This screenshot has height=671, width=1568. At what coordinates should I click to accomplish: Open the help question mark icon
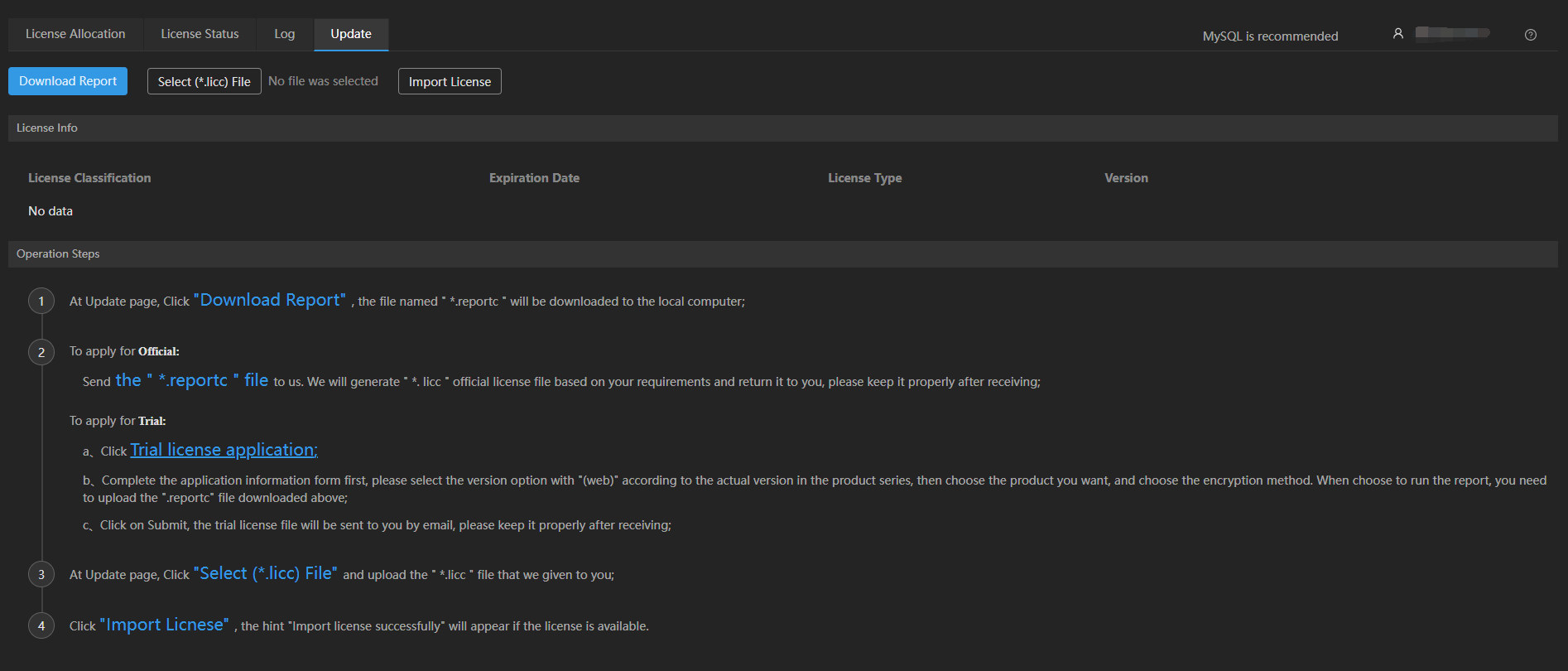pos(1531,35)
